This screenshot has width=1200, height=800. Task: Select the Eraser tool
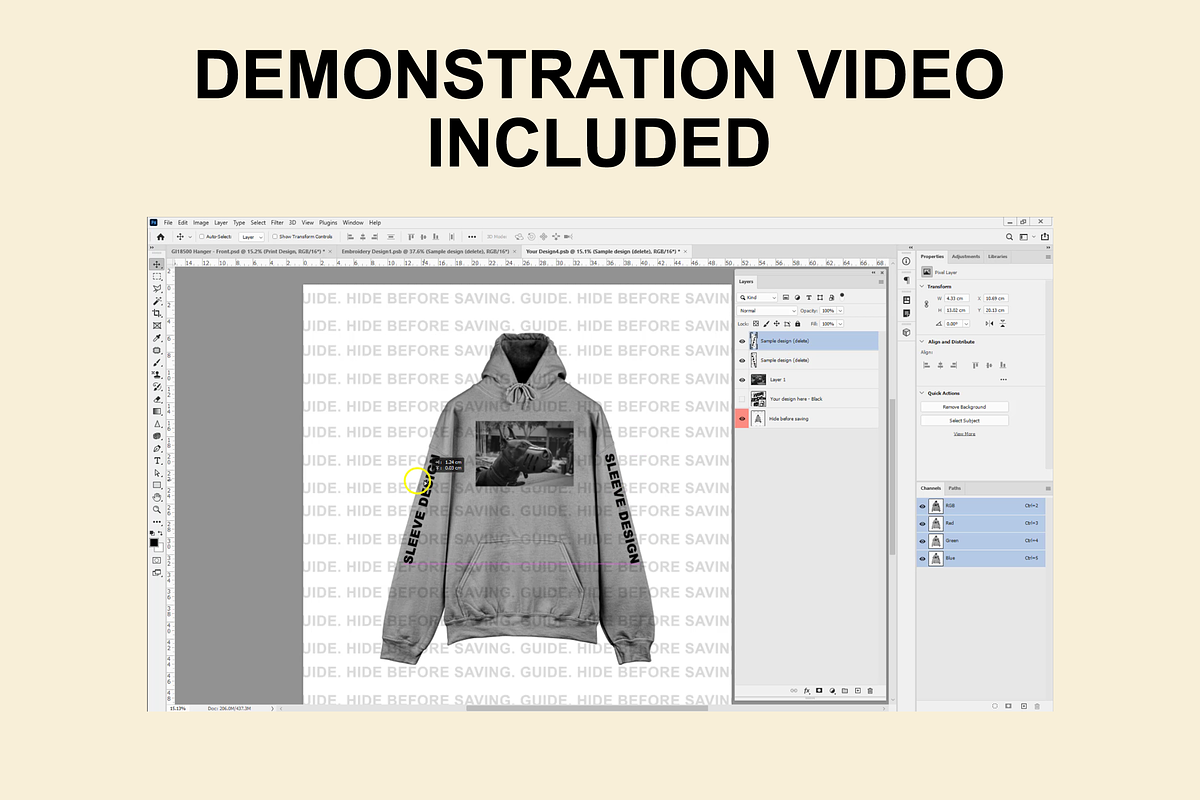[x=158, y=399]
